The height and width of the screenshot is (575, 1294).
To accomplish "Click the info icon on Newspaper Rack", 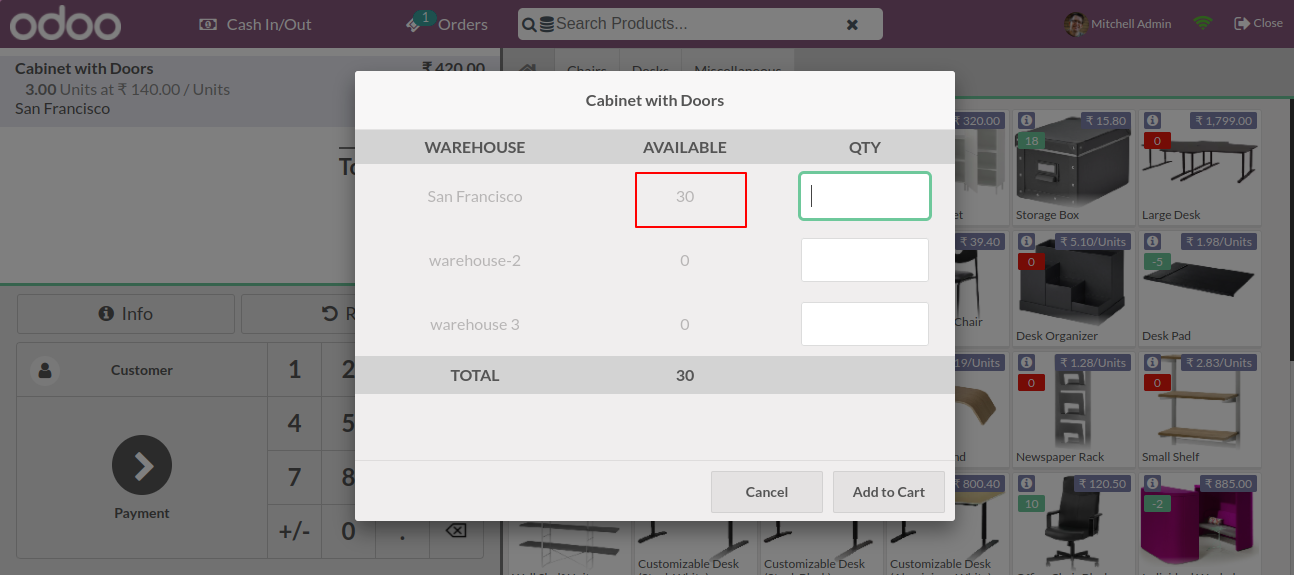I will coord(1026,362).
